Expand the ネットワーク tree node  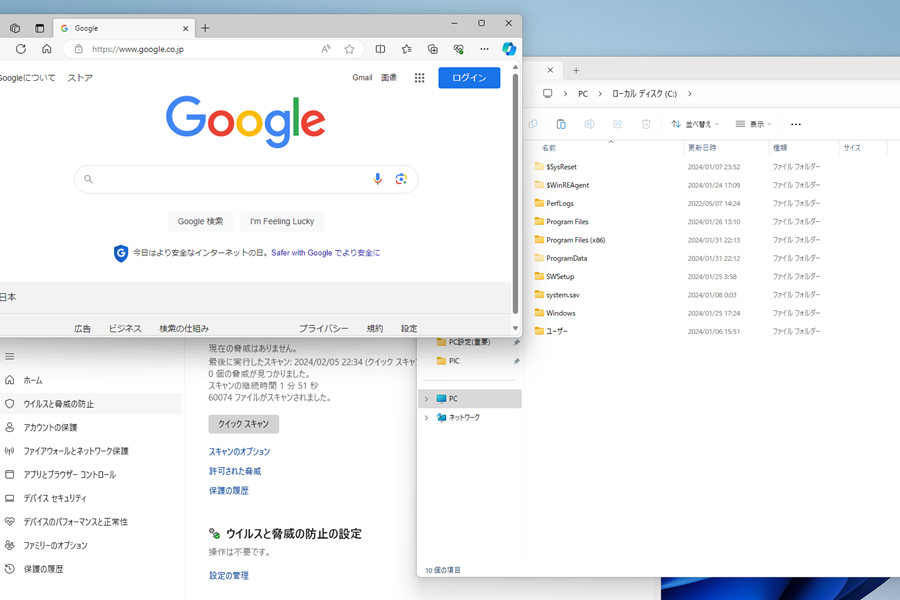pyautogui.click(x=427, y=417)
